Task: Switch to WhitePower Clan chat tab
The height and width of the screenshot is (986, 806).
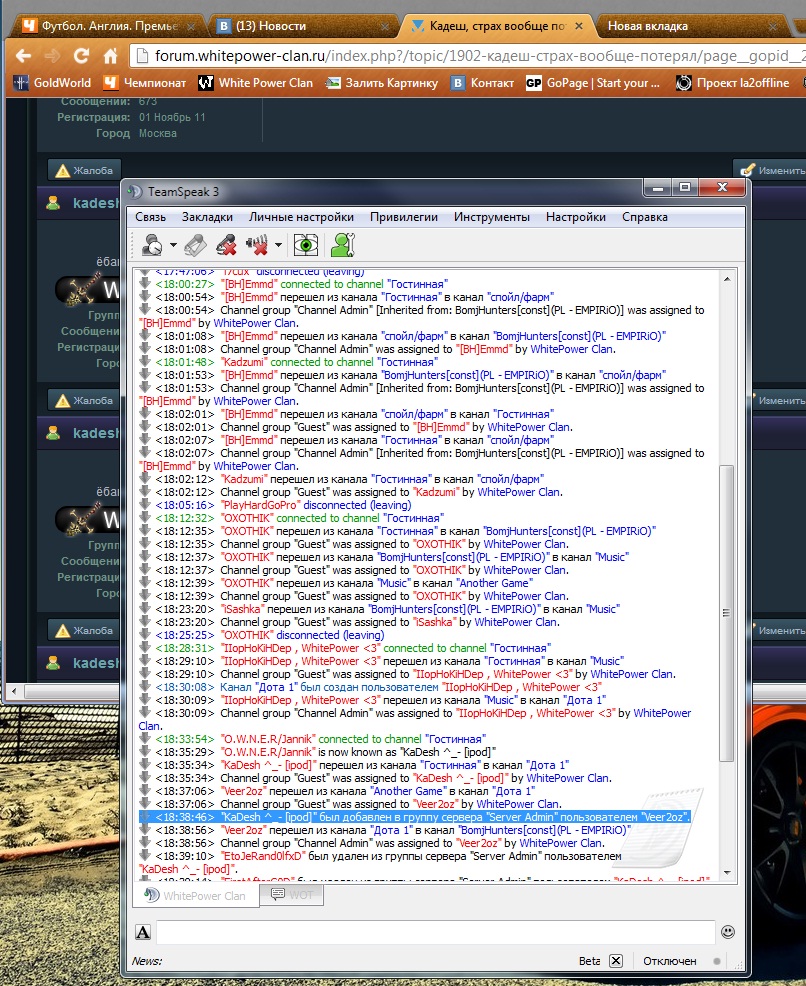Action: pos(196,895)
